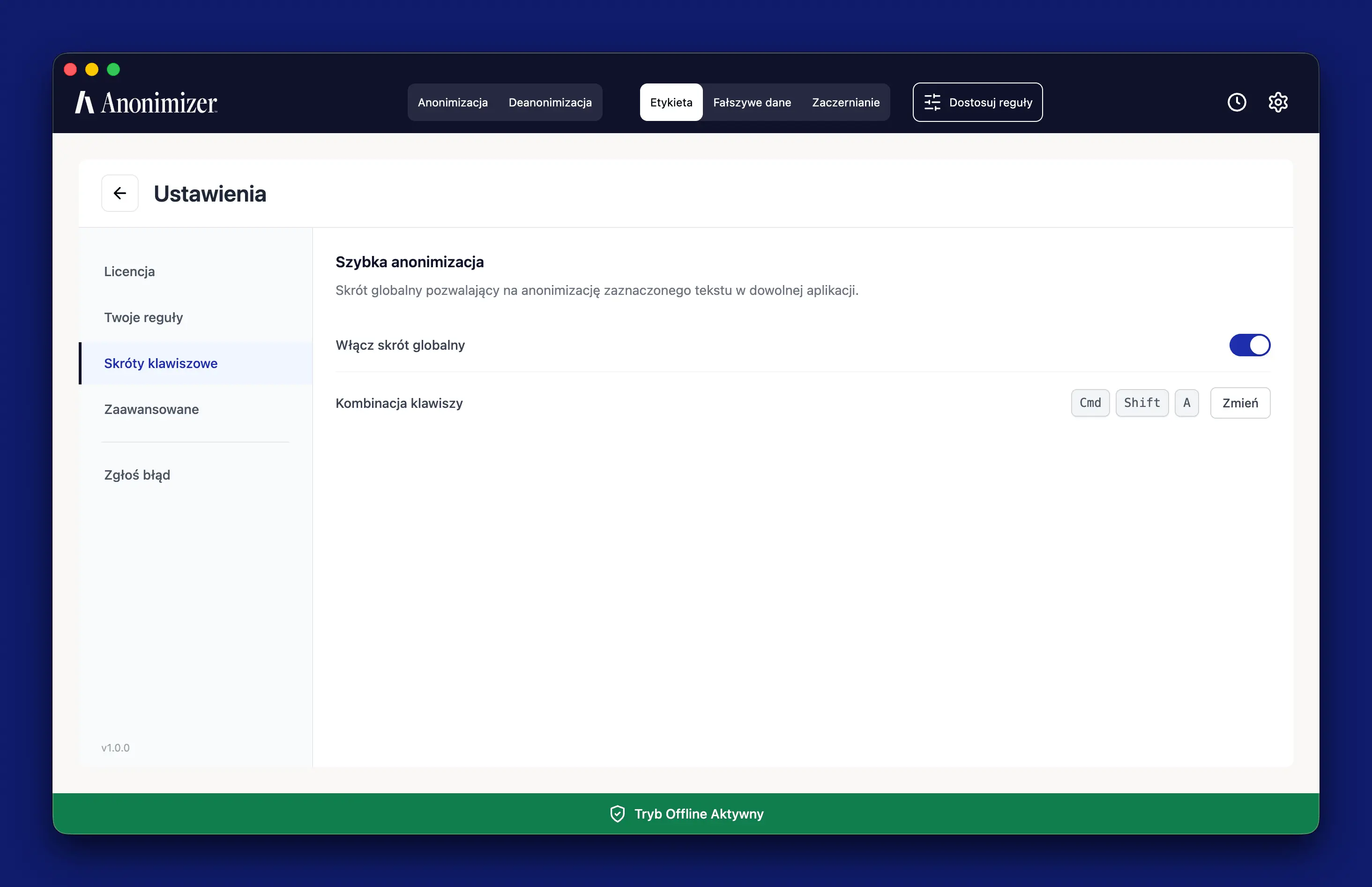Screen dimensions: 1372x887
Task: Click the Cmd key badge
Action: pyautogui.click(x=1090, y=403)
